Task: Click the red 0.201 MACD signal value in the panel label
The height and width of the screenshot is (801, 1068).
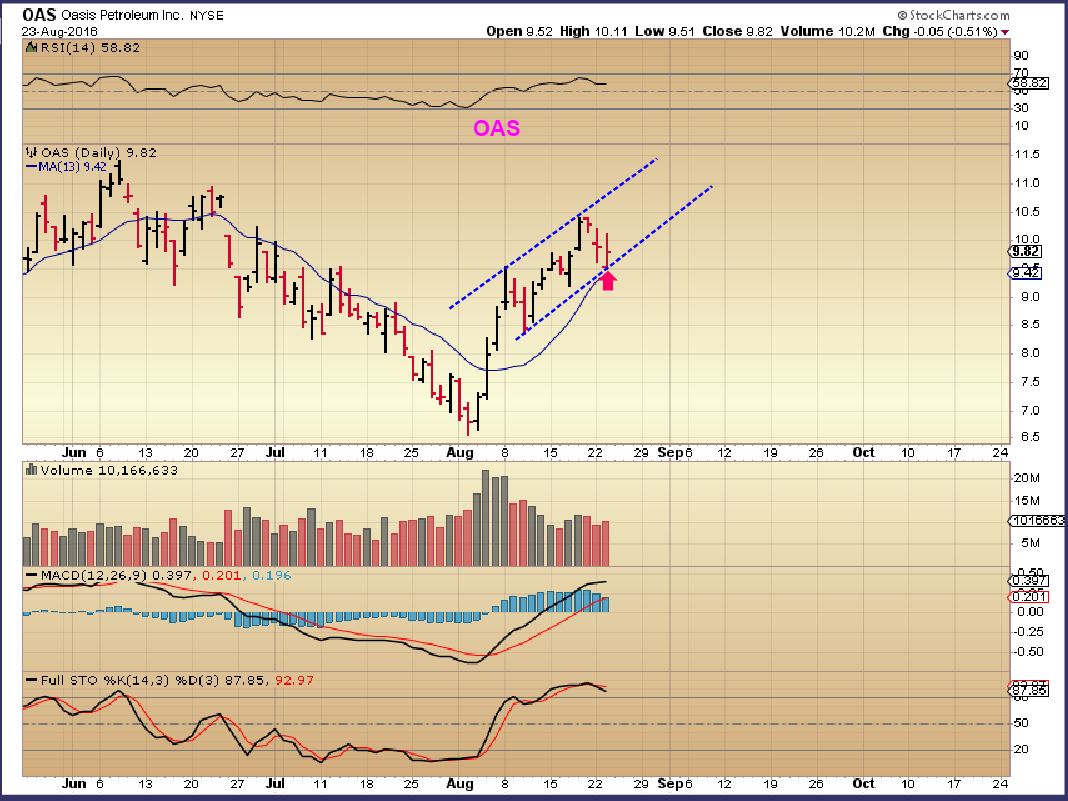Action: [221, 575]
